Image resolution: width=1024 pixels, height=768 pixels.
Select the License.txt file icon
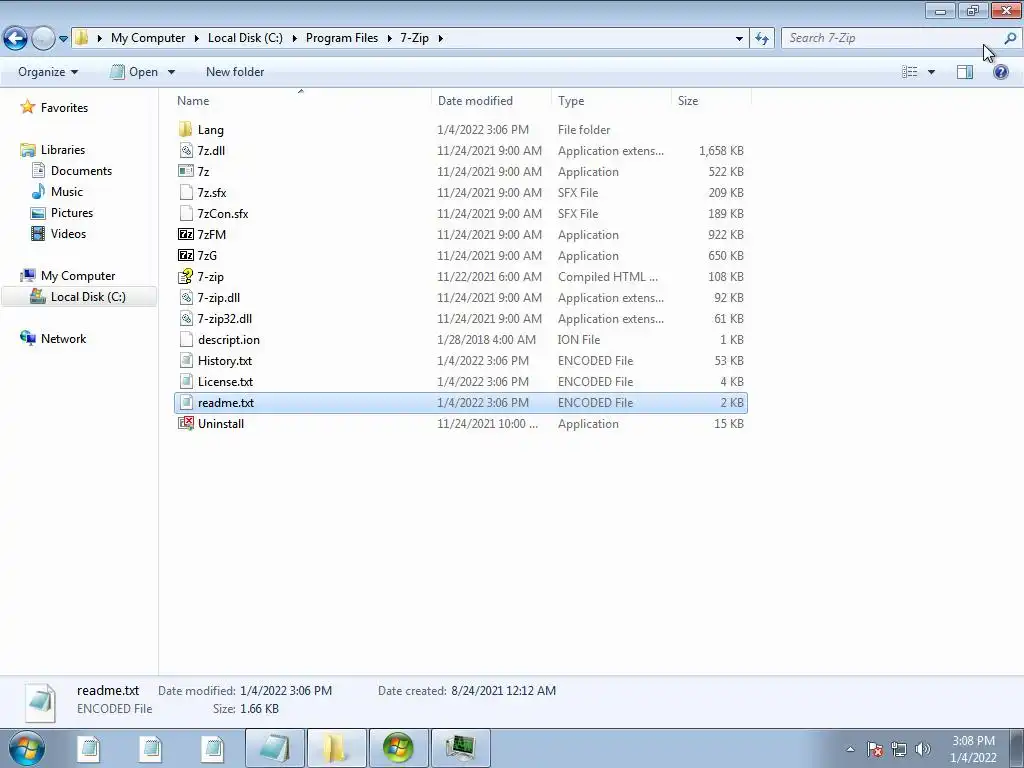(x=185, y=381)
